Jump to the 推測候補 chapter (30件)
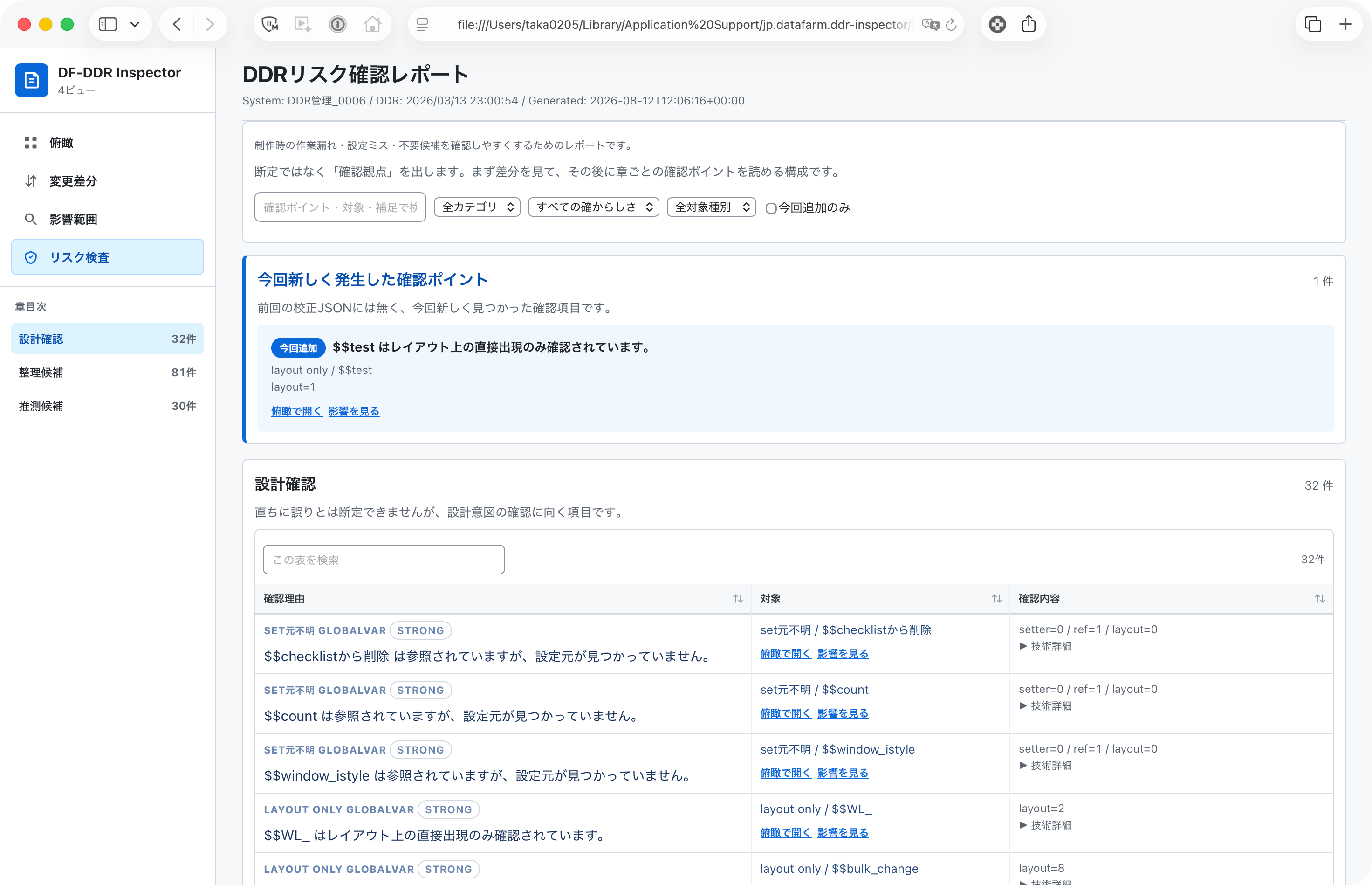Screen dimensions: 1372x885 tap(107, 406)
